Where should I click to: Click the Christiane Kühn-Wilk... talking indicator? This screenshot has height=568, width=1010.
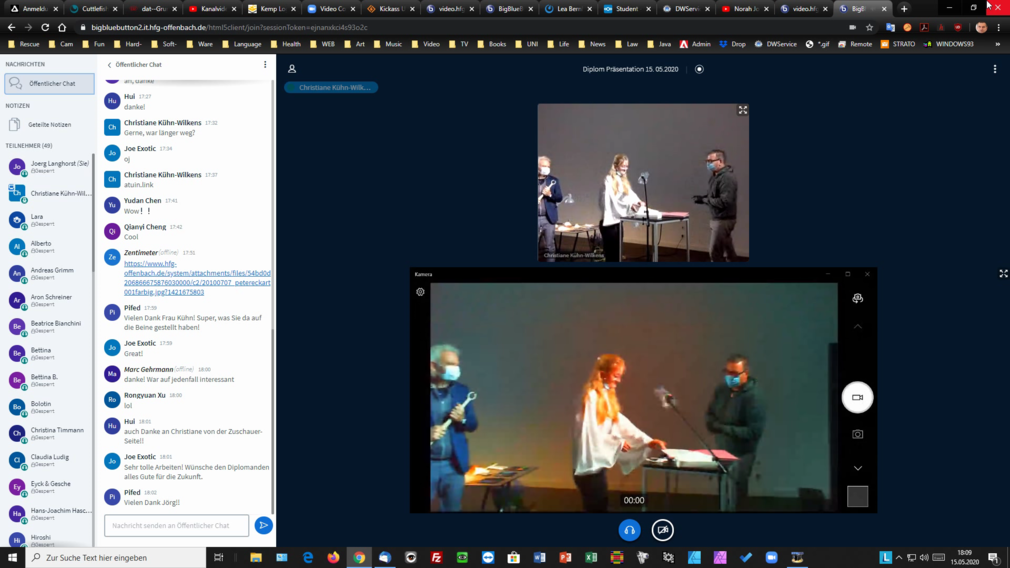click(x=331, y=87)
